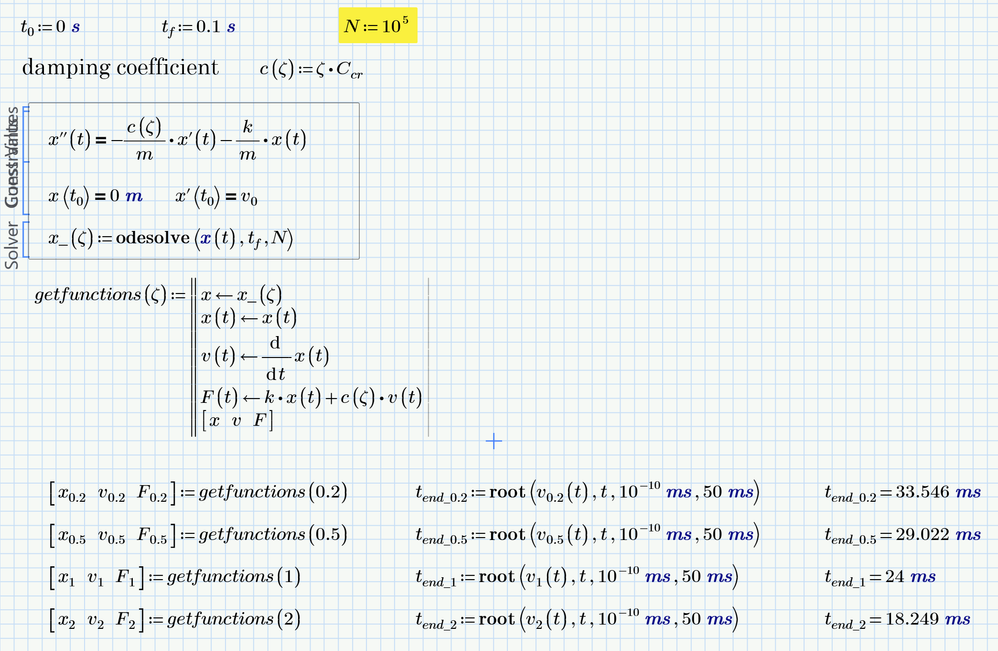Click the F(t) force line in the program
Viewport: 998px width, 651px height.
[312, 397]
